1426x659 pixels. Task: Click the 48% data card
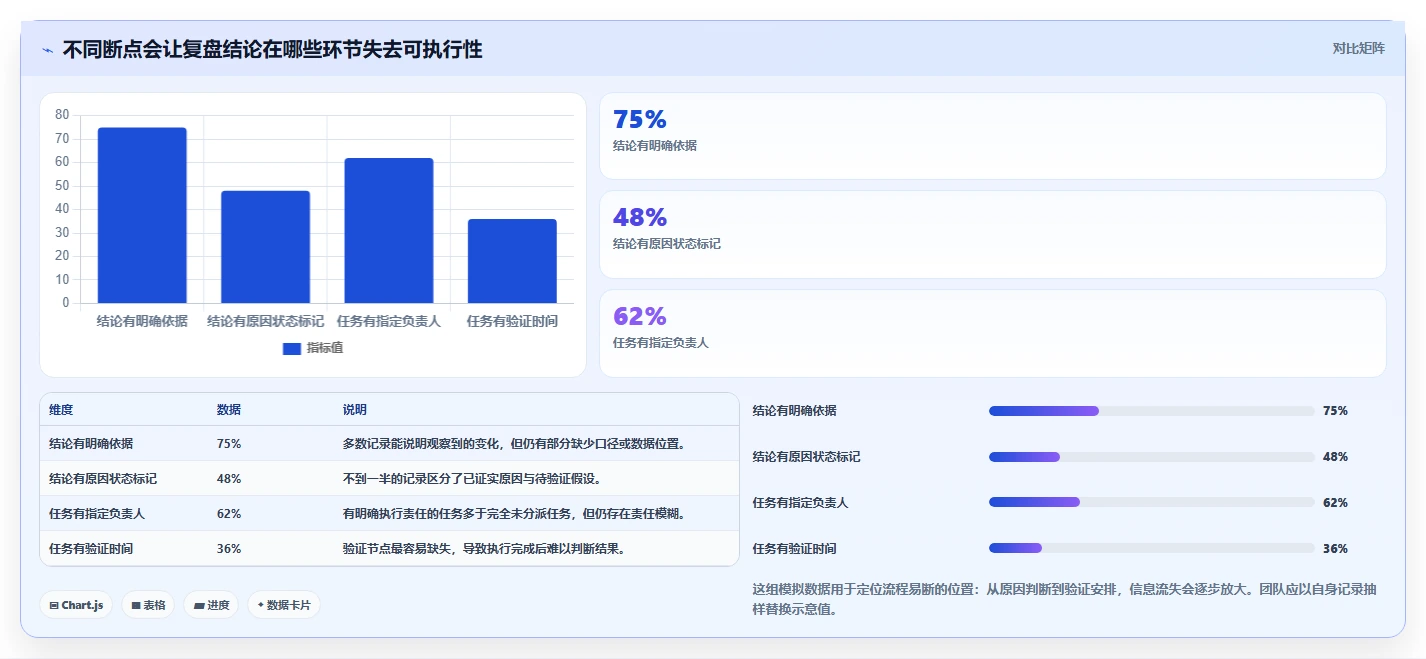992,234
